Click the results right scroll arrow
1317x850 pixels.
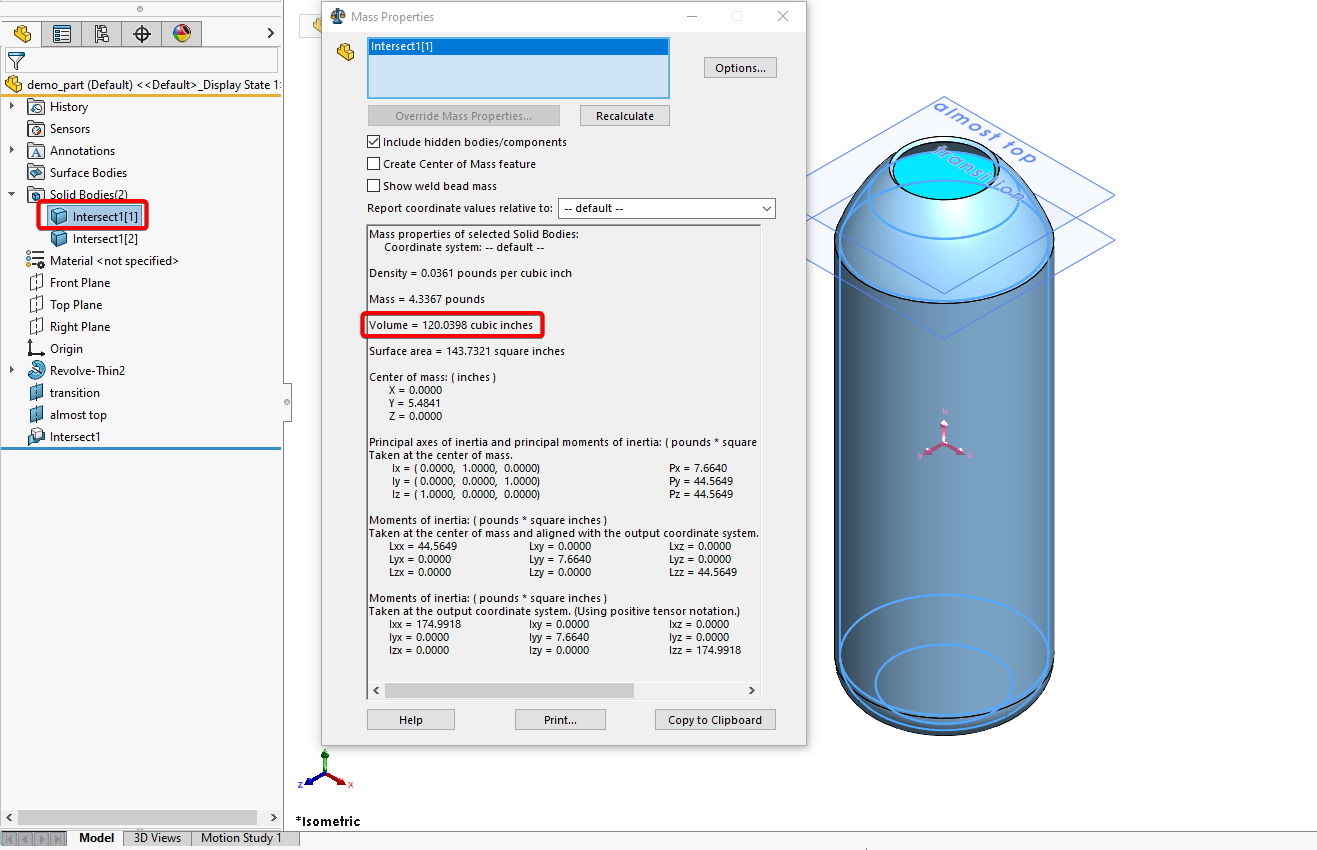tap(752, 691)
